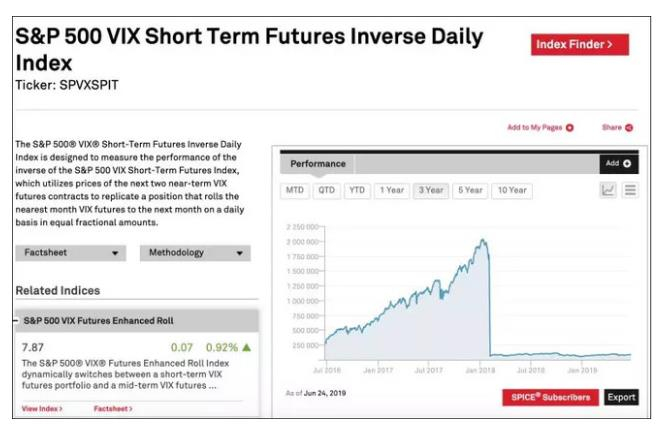Viewport: 672px width, 424px height.
Task: Click the green up-triangle change indicator
Action: (x=247, y=347)
